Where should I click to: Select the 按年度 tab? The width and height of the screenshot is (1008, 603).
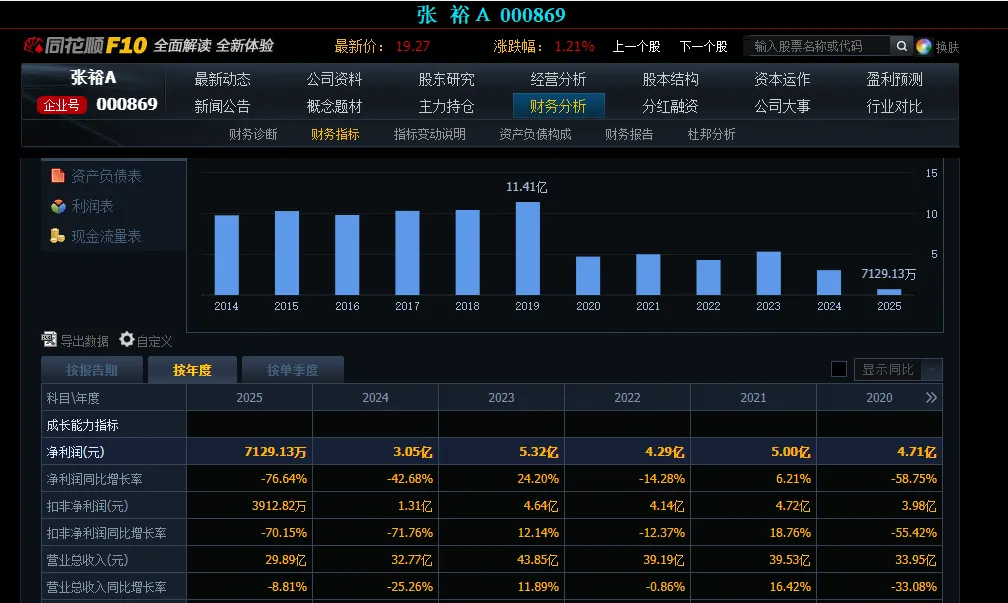192,370
